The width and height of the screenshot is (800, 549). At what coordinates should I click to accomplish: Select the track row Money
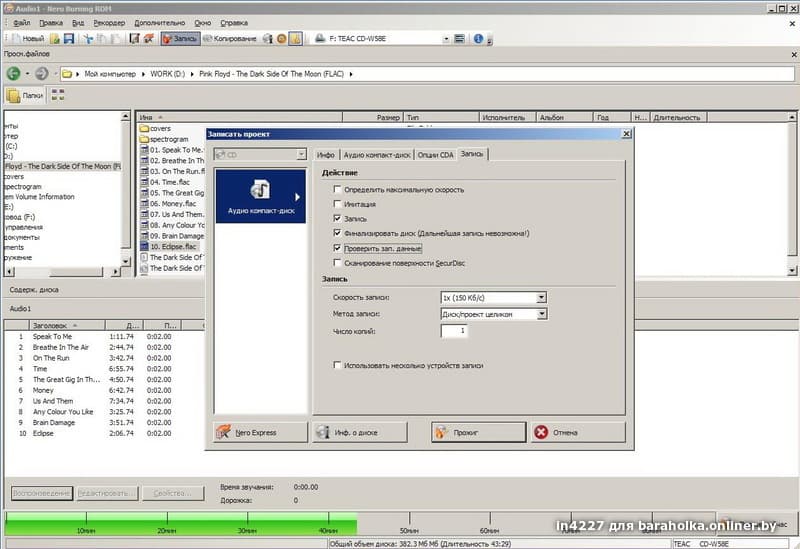(x=43, y=390)
